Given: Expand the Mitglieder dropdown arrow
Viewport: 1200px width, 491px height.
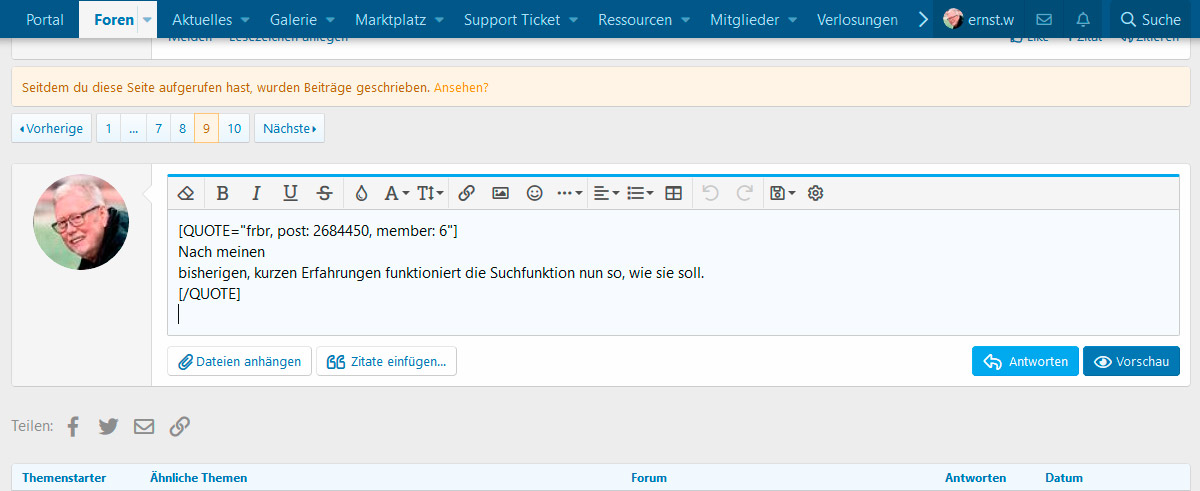Looking at the screenshot, I should click(793, 19).
